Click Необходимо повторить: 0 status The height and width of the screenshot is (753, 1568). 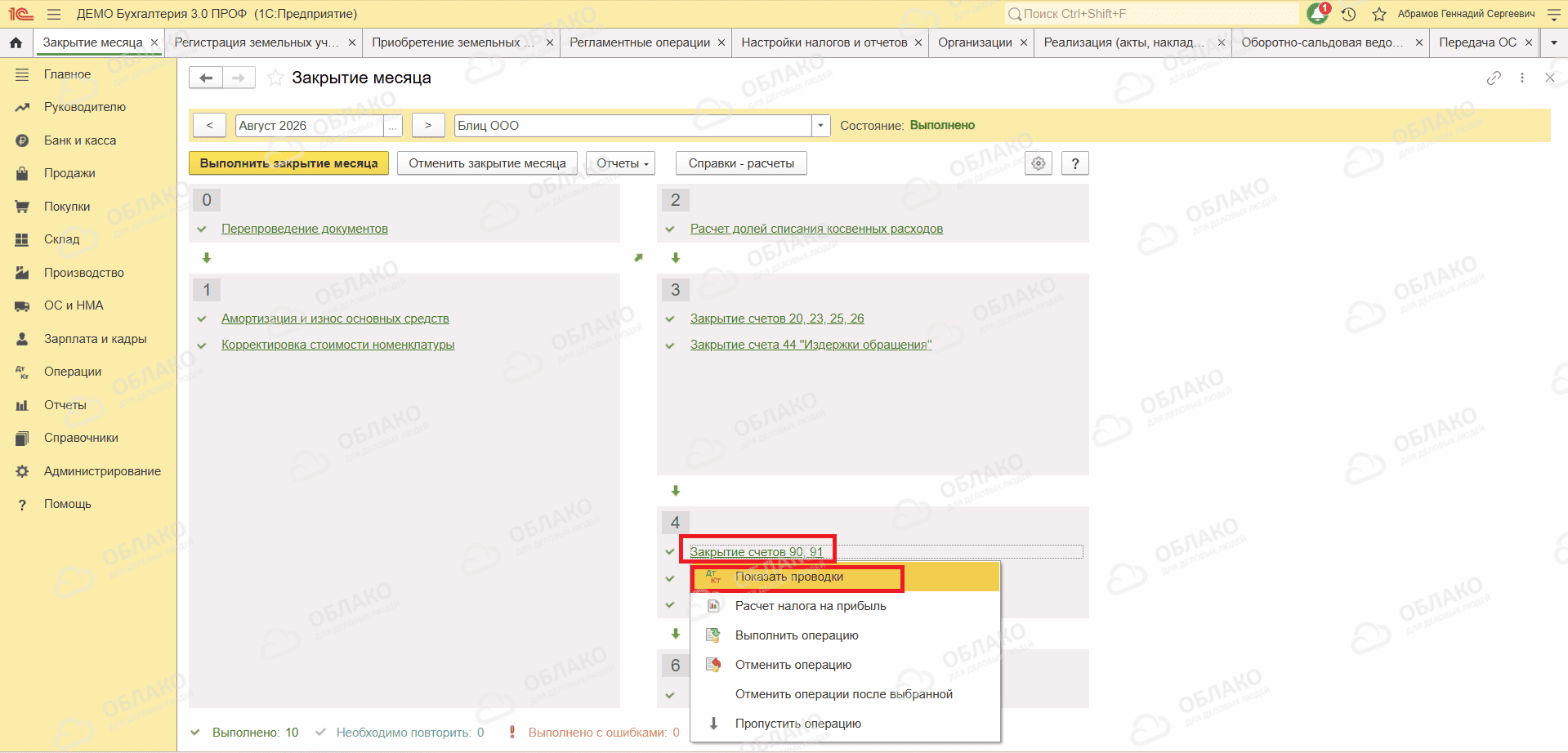[x=410, y=733]
